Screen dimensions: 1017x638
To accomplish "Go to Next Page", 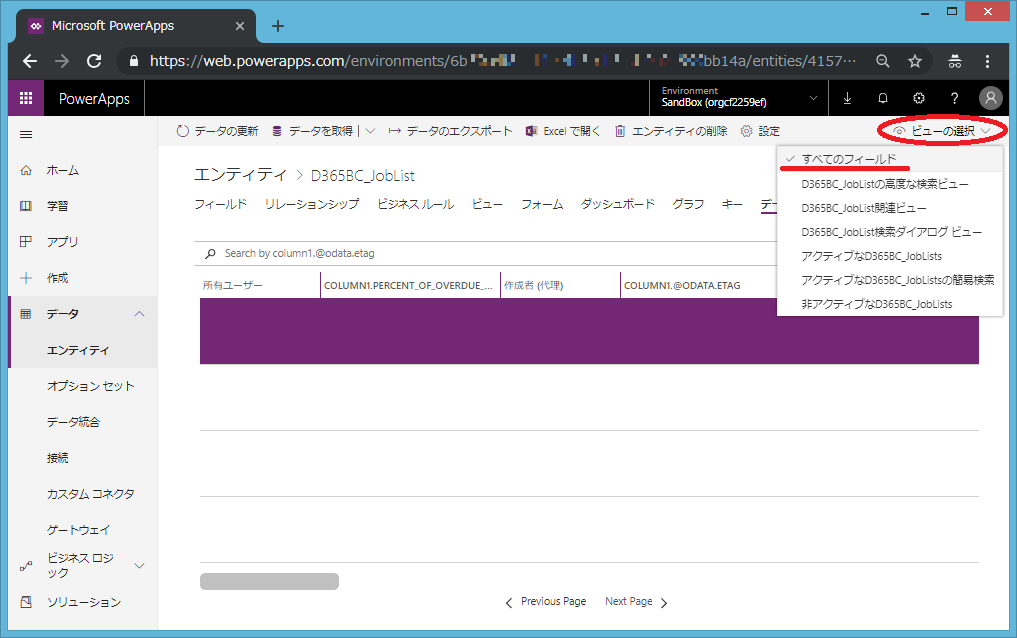I will tap(636, 602).
